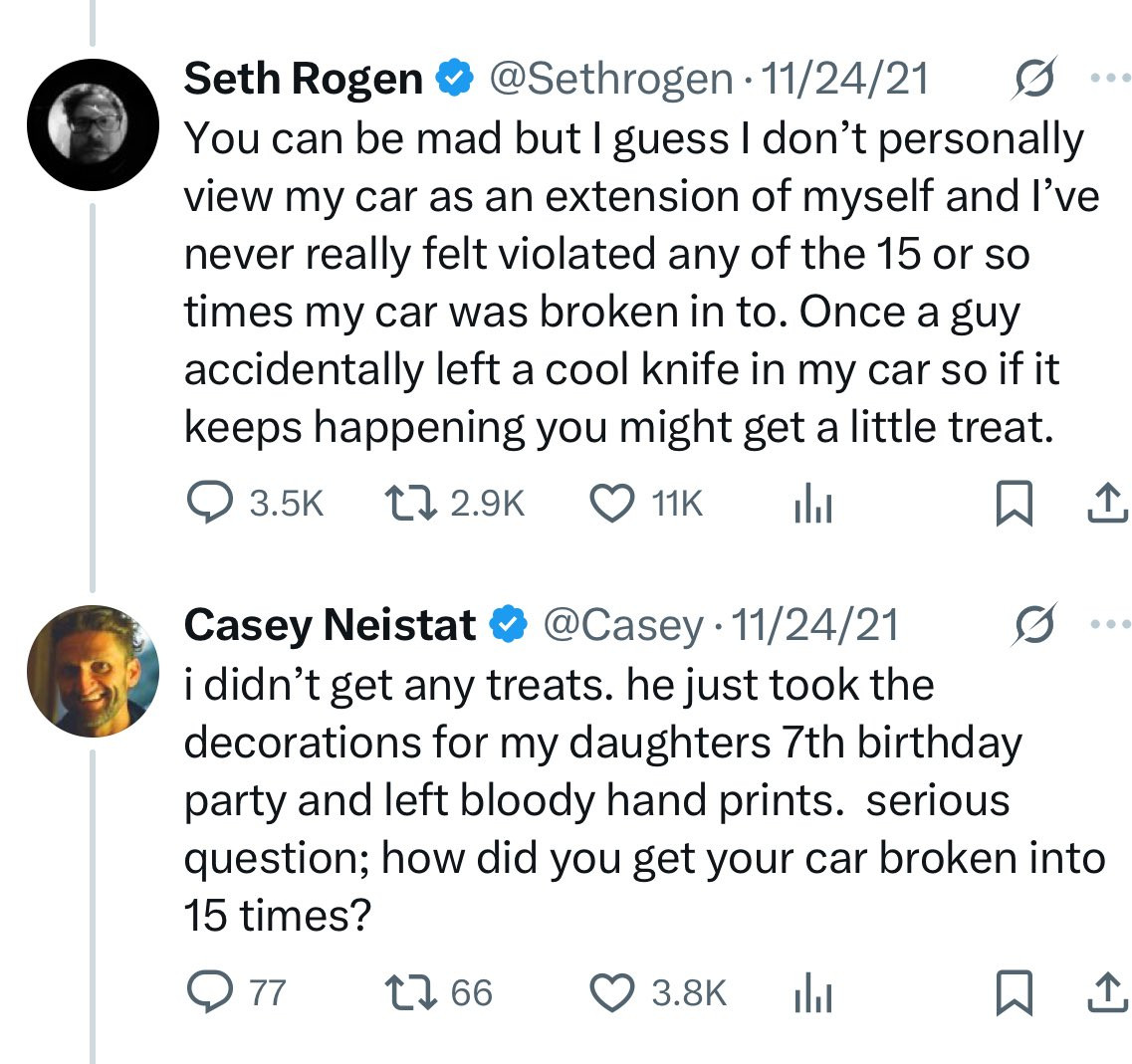View analytics for Casey Neistat's tweet
The height and width of the screenshot is (1064, 1132).
click(x=812, y=995)
